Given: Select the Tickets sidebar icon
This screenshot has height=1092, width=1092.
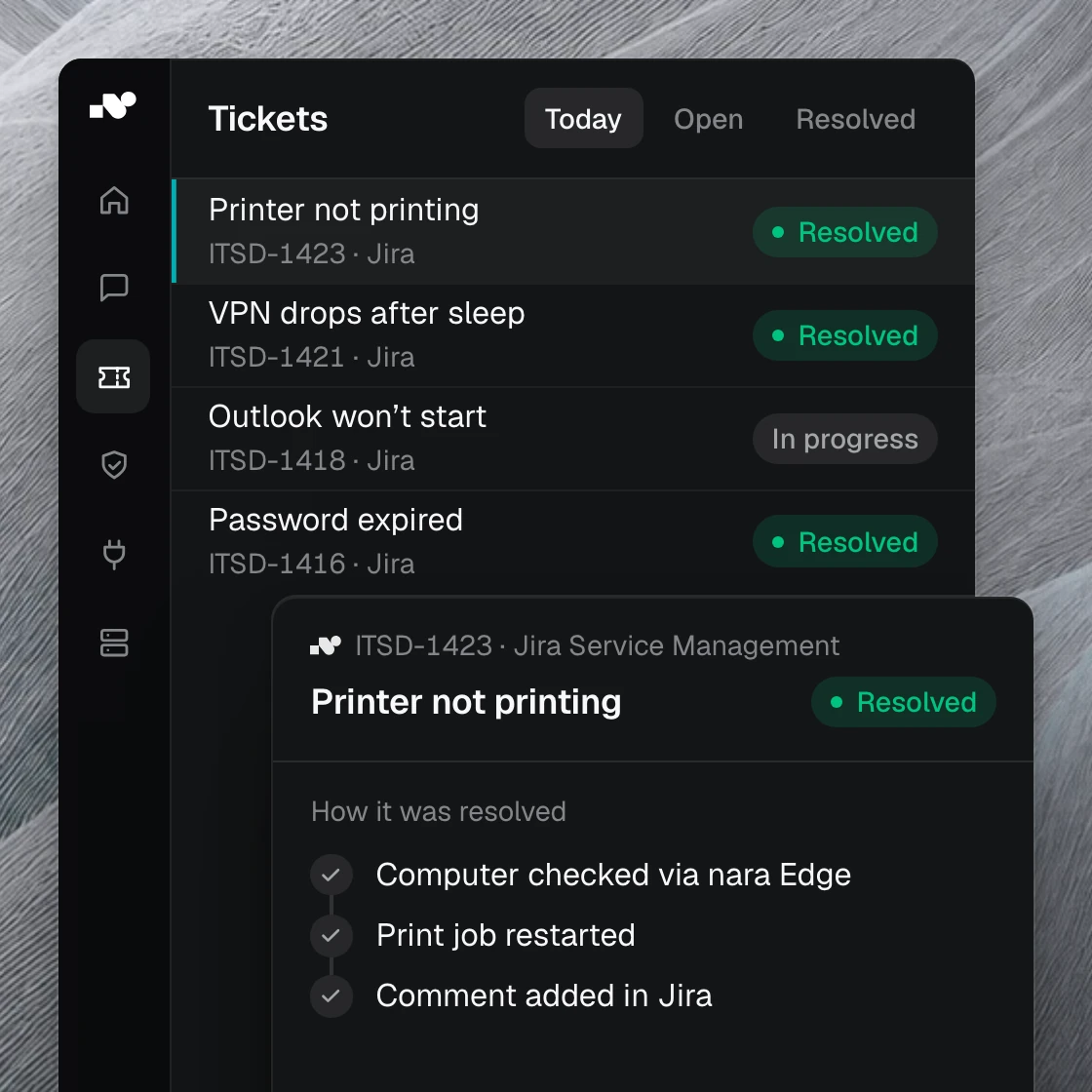Looking at the screenshot, I should pos(113,376).
